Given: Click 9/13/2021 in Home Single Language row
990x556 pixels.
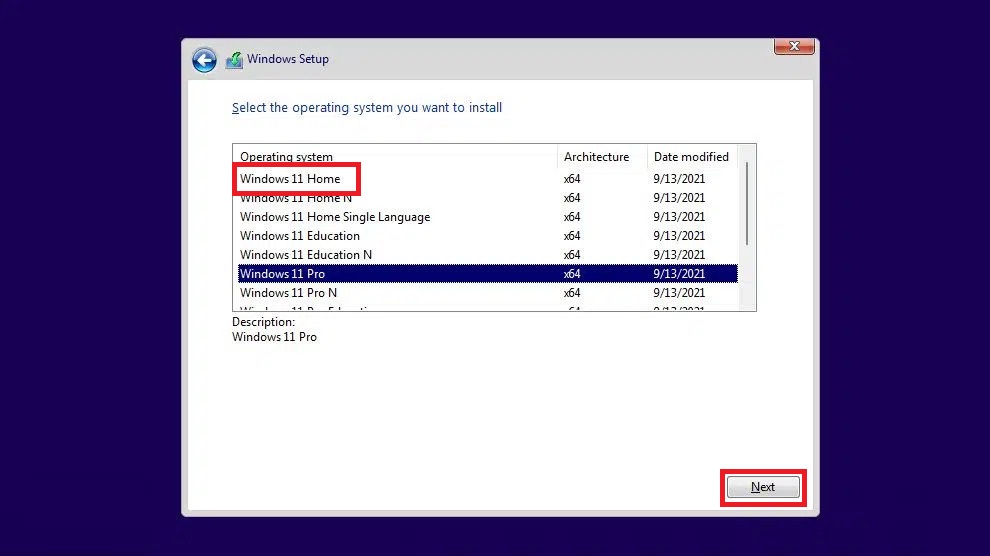Looking at the screenshot, I should coord(679,216).
